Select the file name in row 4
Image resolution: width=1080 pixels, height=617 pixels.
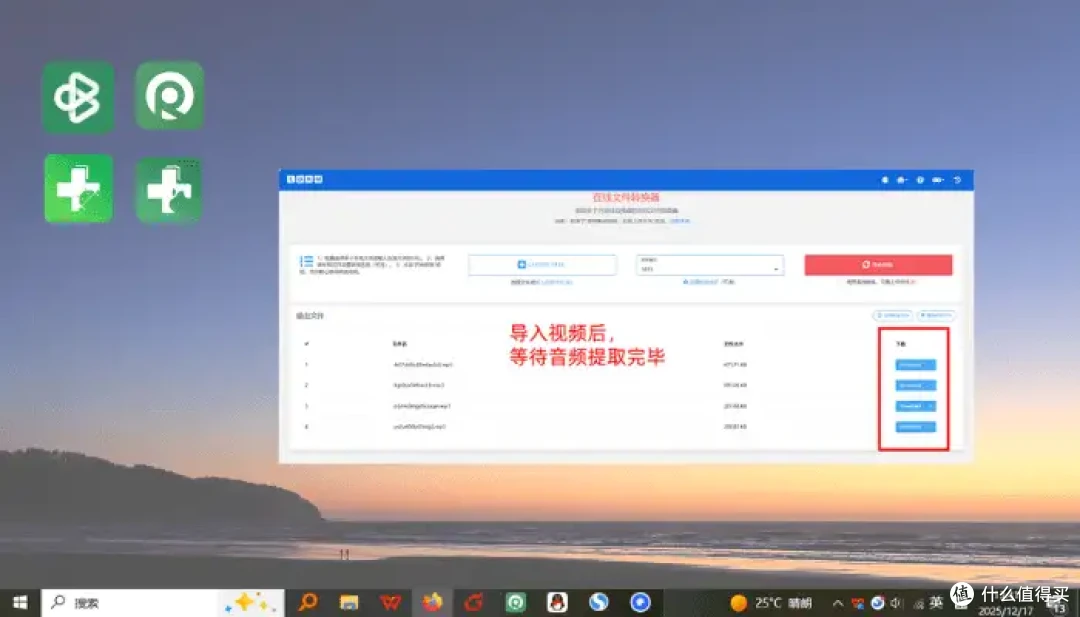pos(419,426)
